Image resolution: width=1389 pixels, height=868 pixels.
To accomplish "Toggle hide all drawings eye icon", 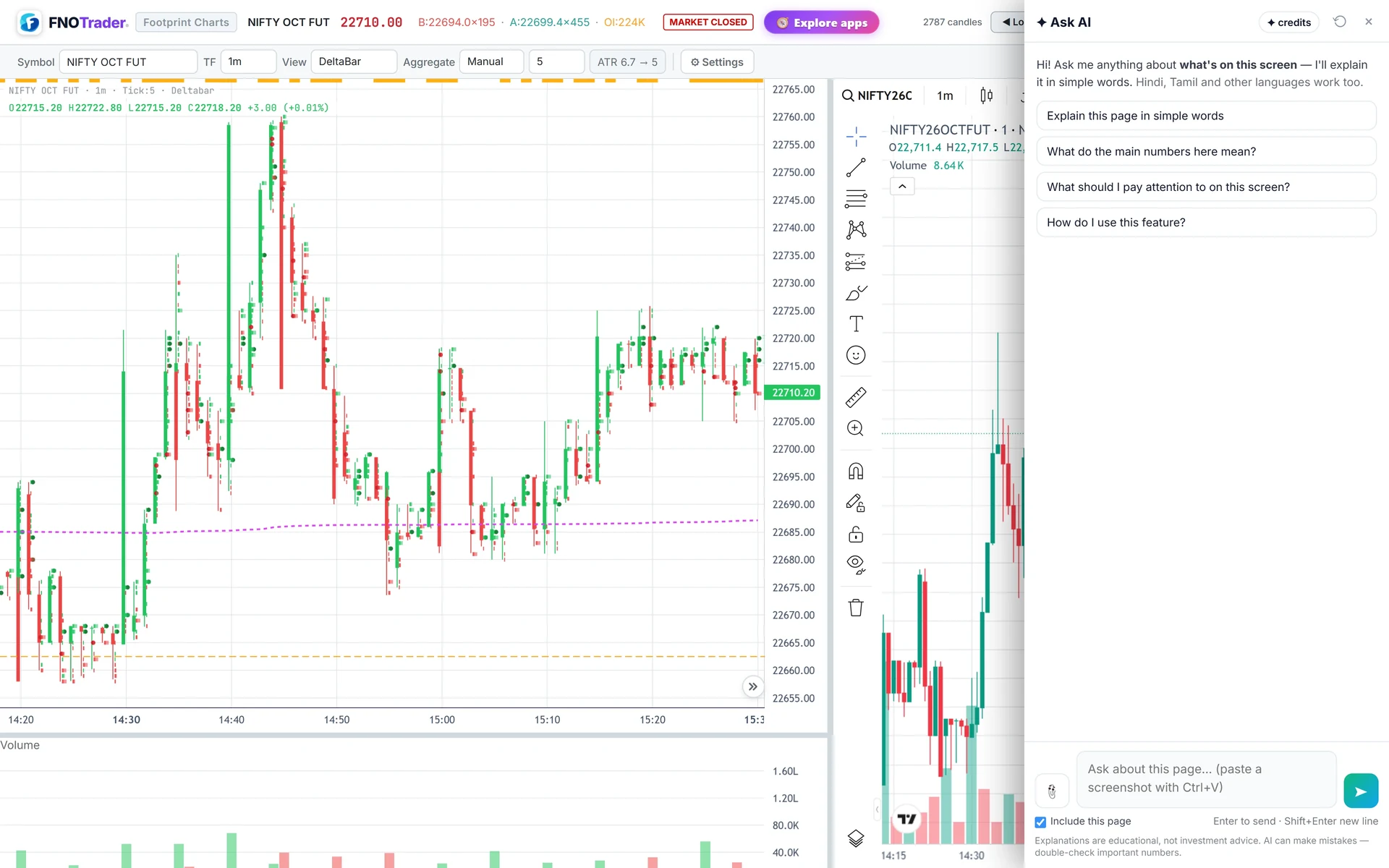I will (x=856, y=565).
